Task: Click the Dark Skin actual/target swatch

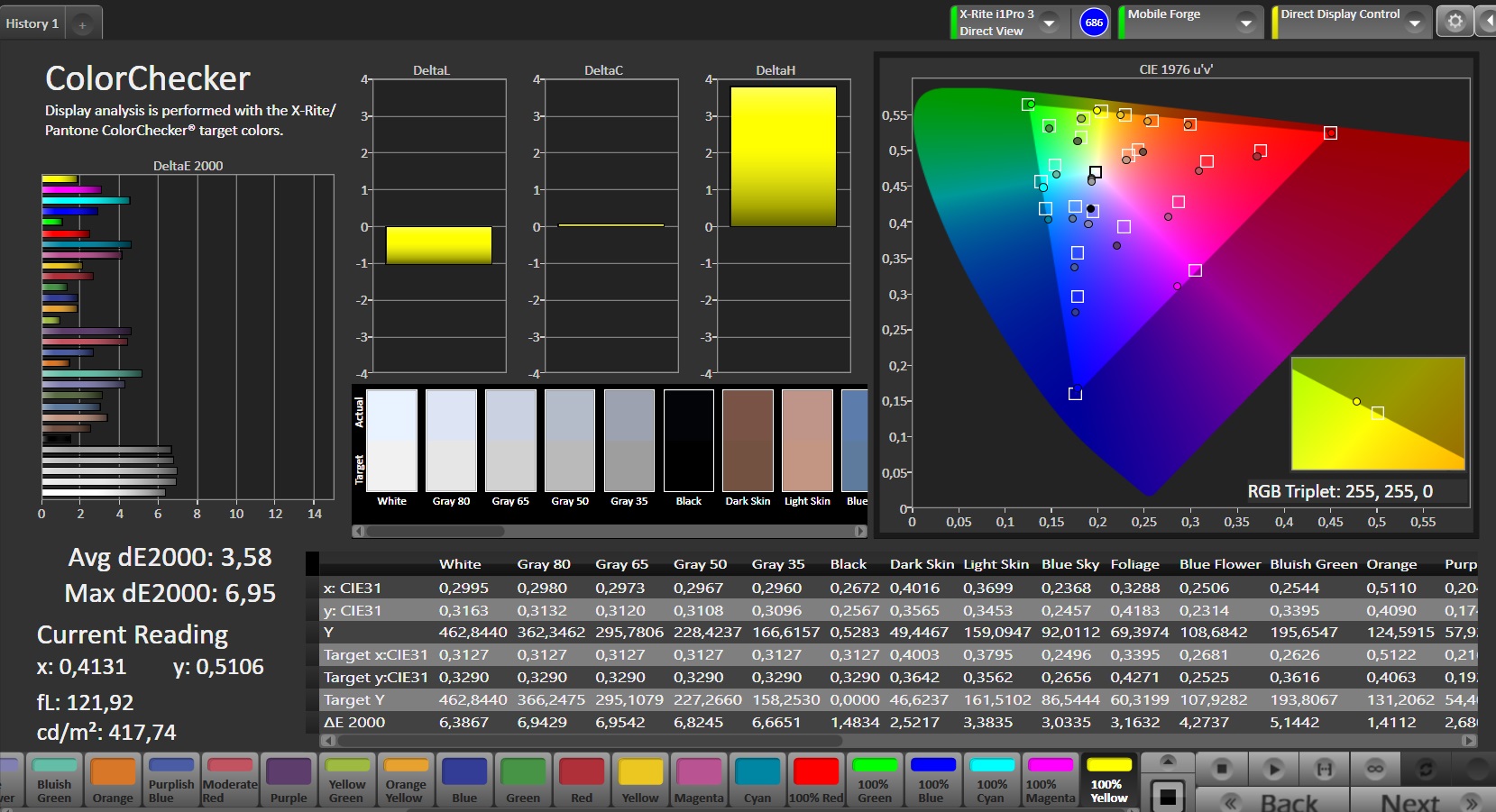Action: (x=748, y=441)
